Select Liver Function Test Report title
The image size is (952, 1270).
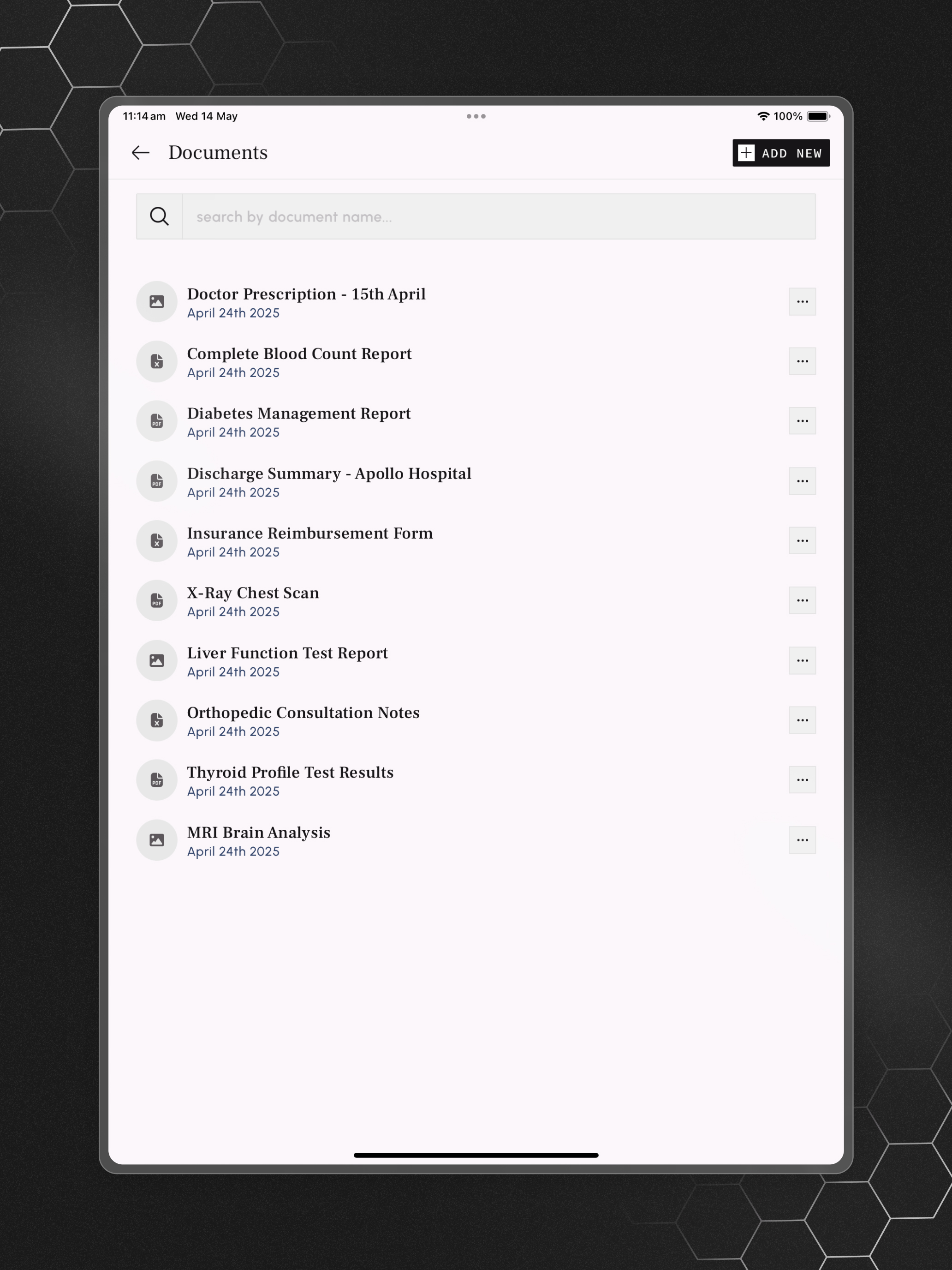coord(287,653)
